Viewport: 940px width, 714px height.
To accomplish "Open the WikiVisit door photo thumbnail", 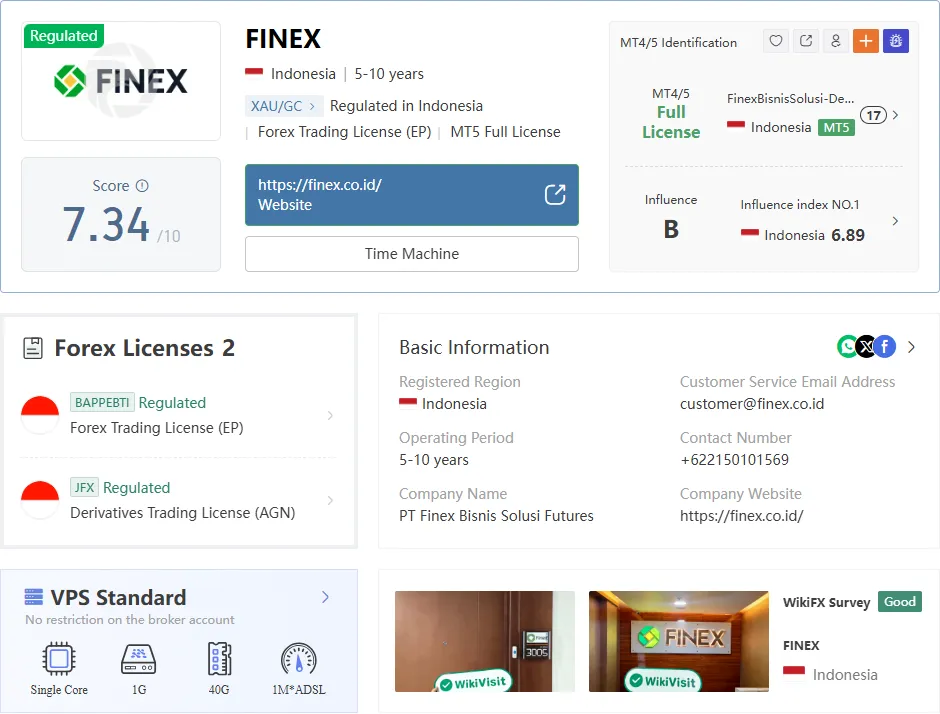I will coord(484,641).
